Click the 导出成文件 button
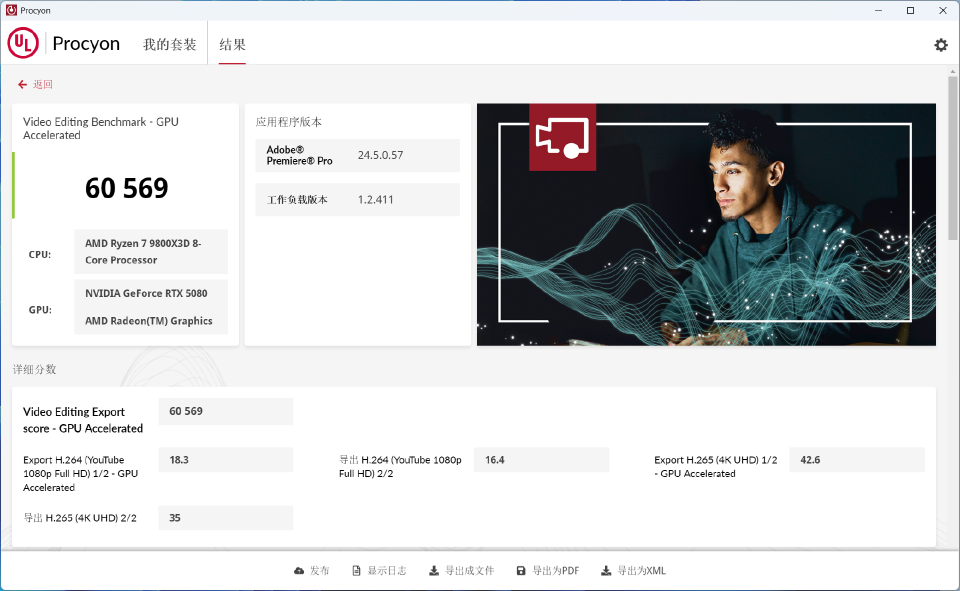960x591 pixels. click(x=461, y=571)
